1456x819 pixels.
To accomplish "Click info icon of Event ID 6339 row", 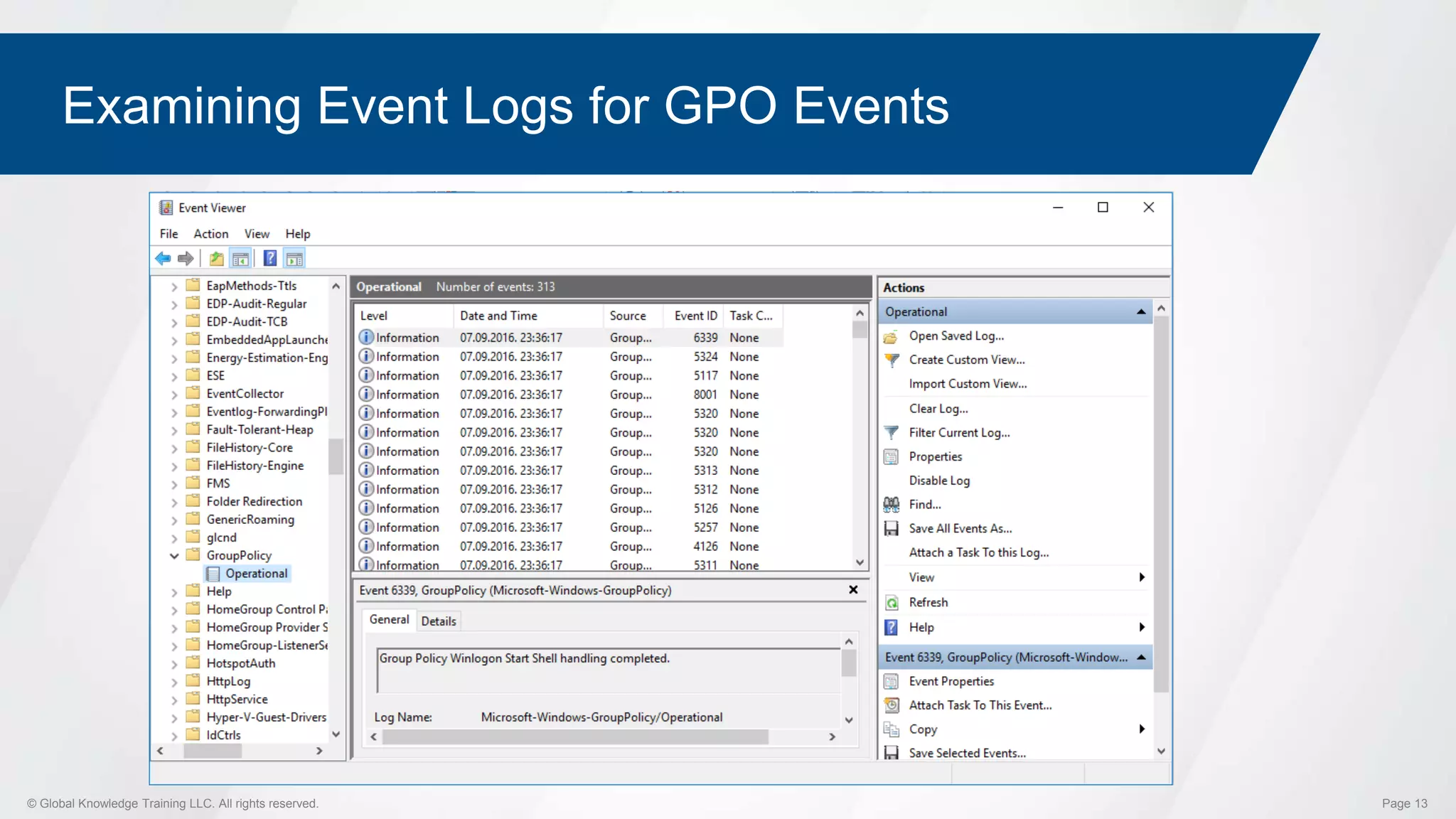I will [x=366, y=337].
